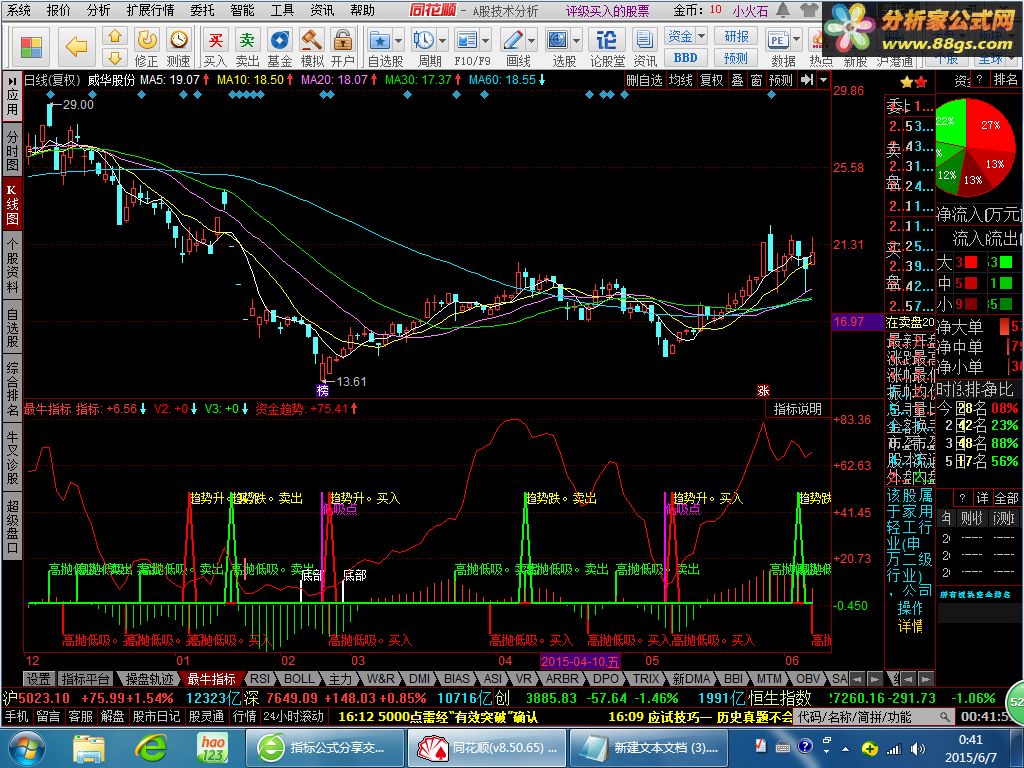Open 新建文本文档 in Windows taskbar
The height and width of the screenshot is (768, 1024).
tap(650, 747)
